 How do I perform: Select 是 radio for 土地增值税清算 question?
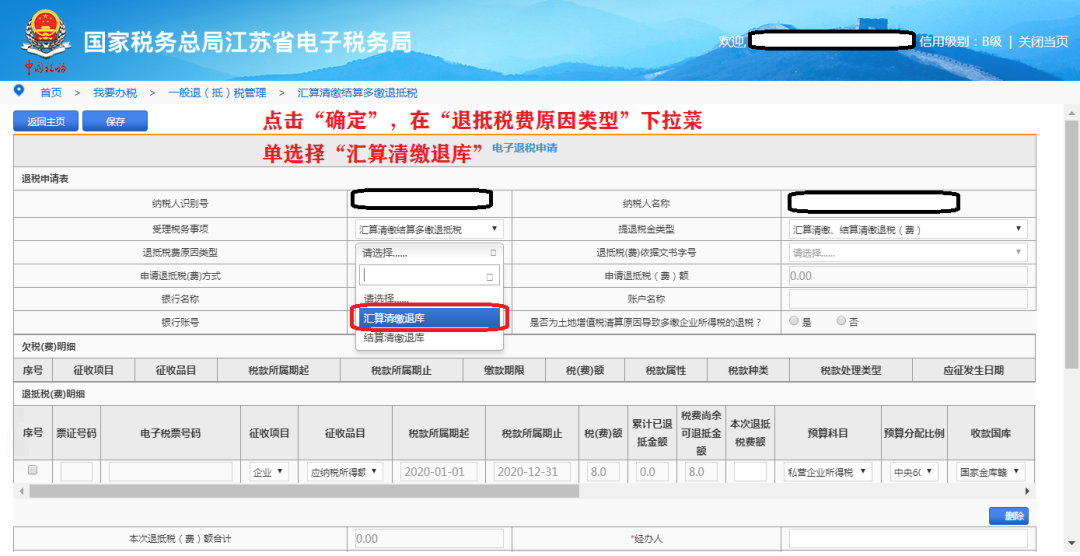tap(794, 320)
